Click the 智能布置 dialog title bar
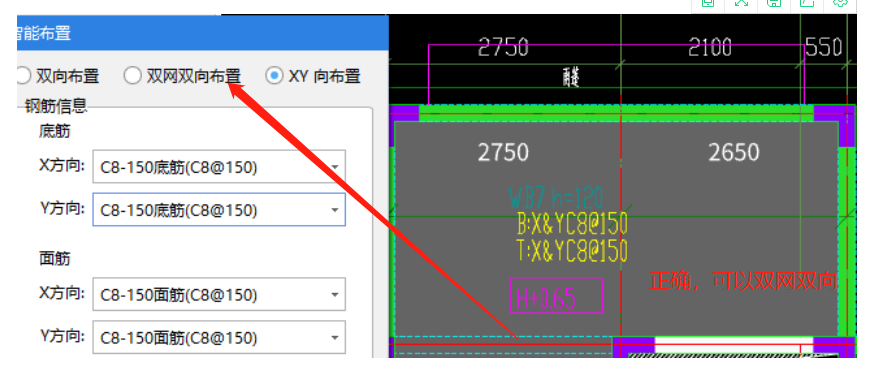The image size is (892, 392). [203, 33]
